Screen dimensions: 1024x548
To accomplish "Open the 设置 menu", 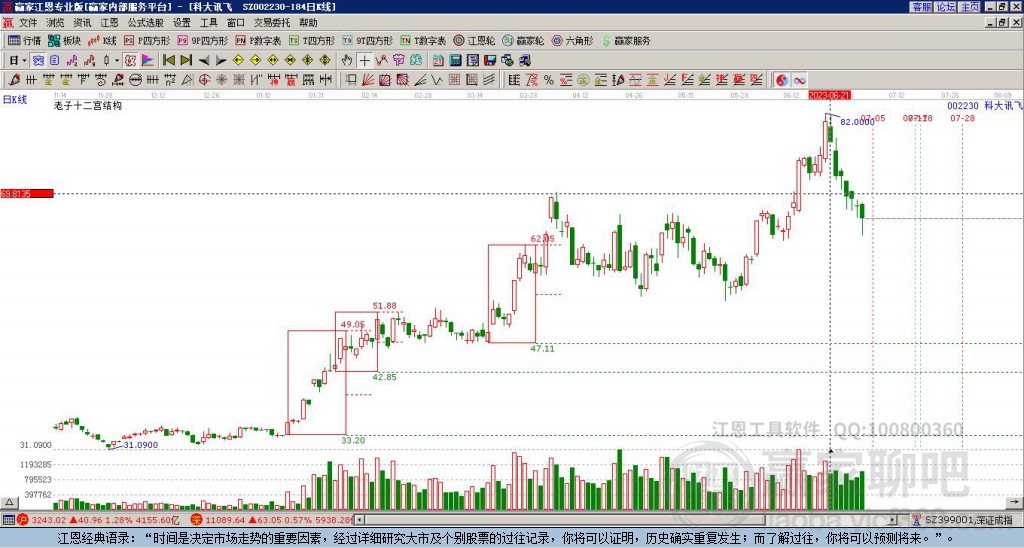I will tap(182, 23).
